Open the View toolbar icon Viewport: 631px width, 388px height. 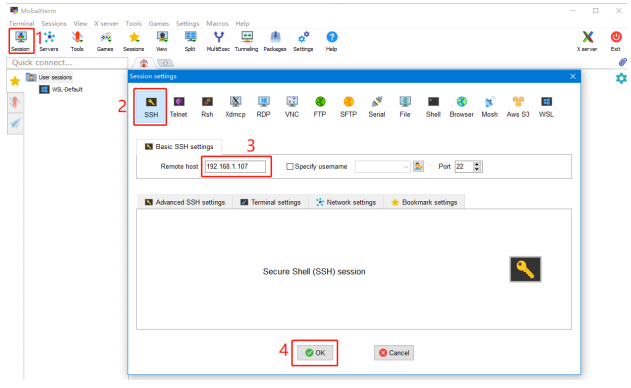pyautogui.click(x=162, y=41)
